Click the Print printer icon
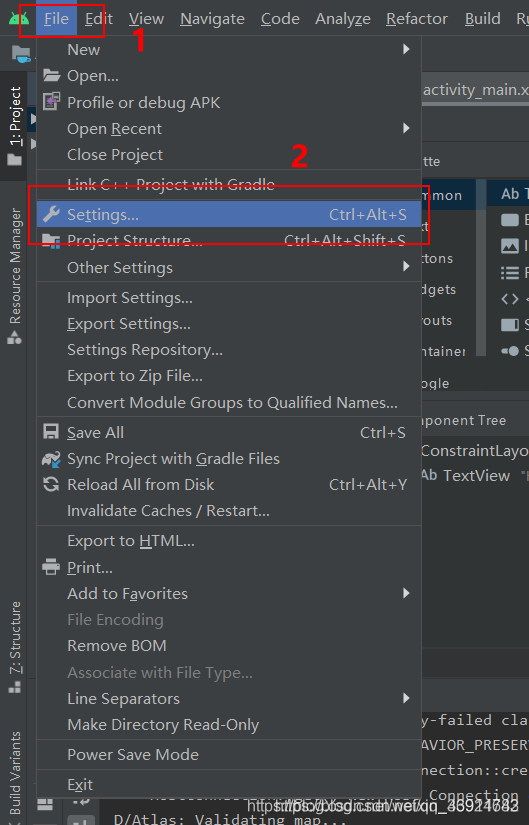 51,567
